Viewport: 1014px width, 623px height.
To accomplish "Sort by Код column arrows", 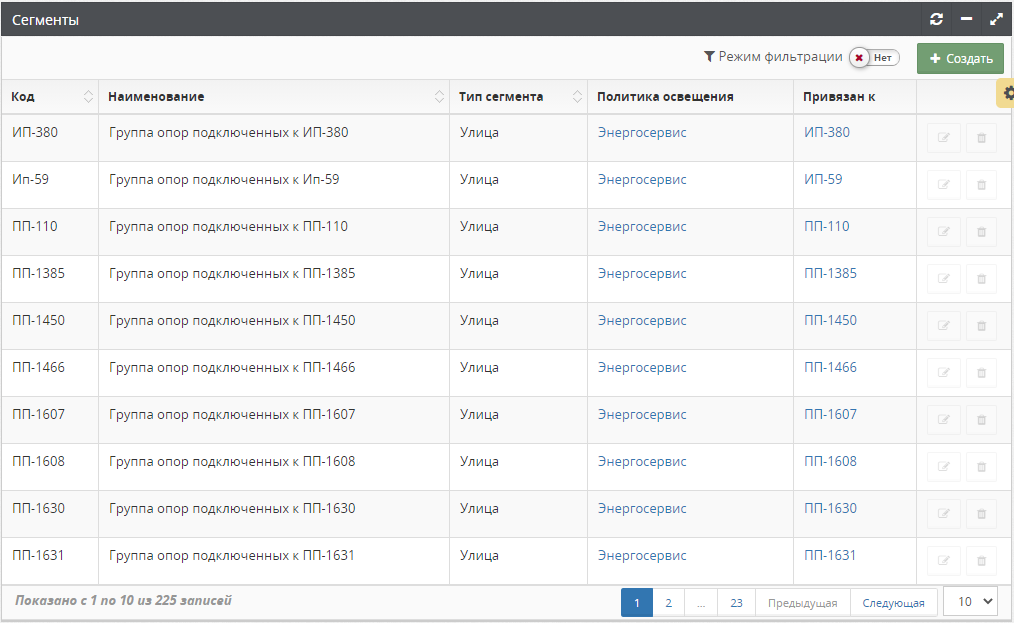I will click(x=88, y=97).
